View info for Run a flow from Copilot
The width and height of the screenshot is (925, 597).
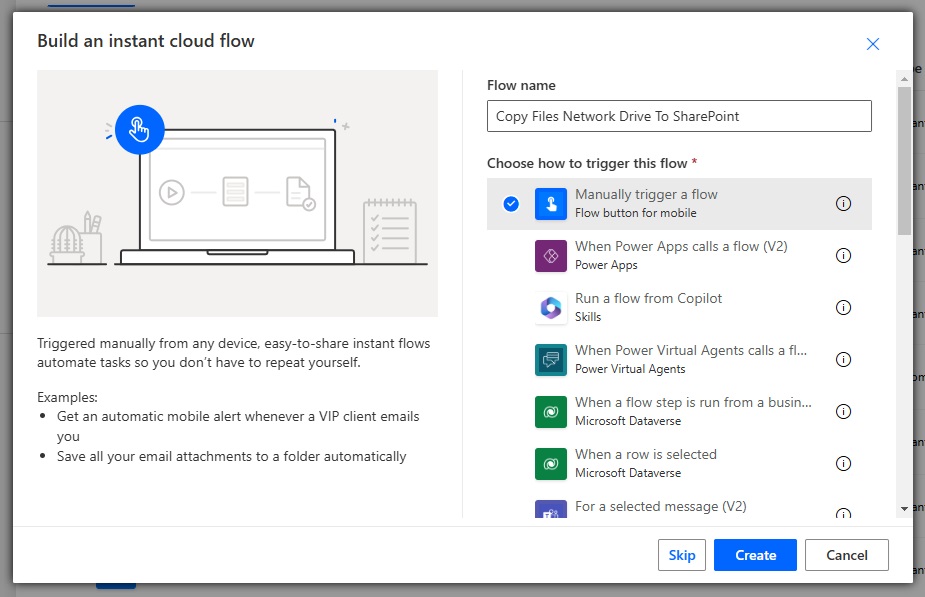pyautogui.click(x=843, y=307)
